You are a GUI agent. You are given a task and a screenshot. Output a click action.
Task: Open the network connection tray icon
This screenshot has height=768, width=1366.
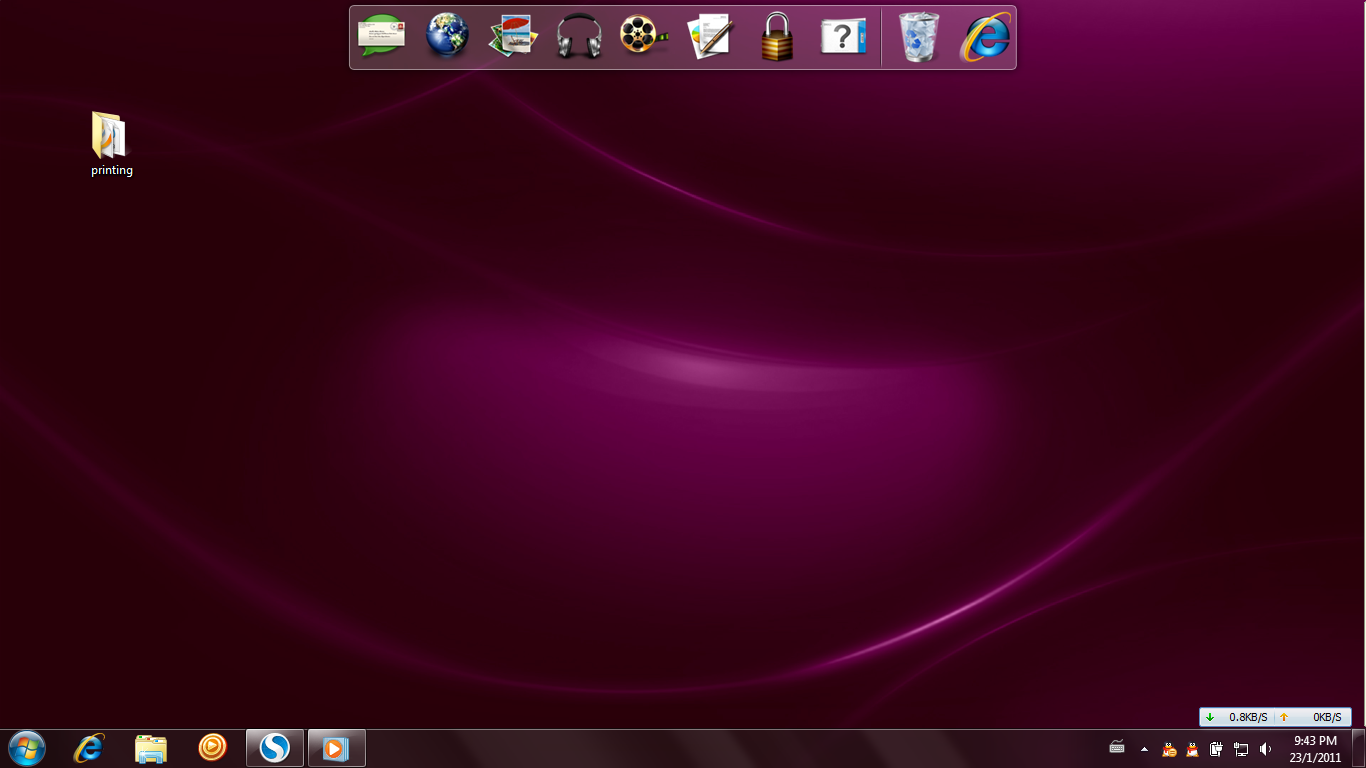coord(1241,748)
